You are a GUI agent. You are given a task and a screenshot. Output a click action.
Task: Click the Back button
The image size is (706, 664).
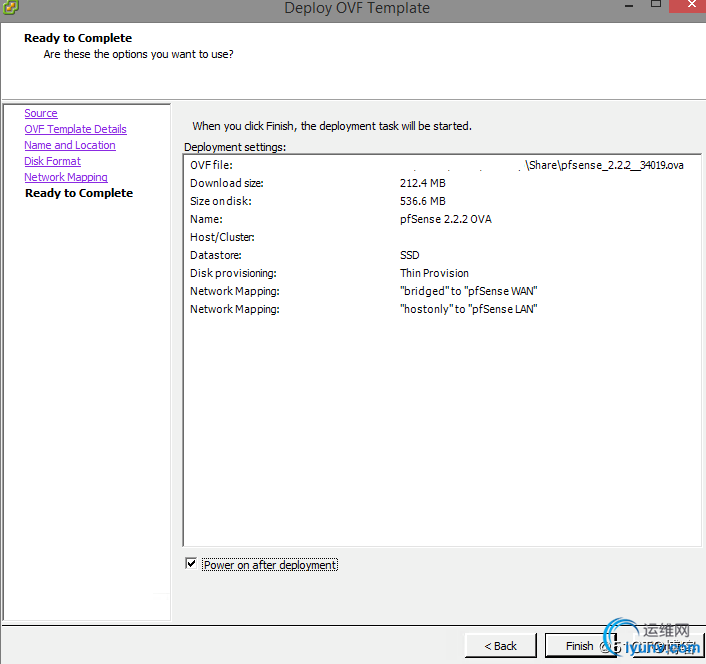[x=501, y=646]
